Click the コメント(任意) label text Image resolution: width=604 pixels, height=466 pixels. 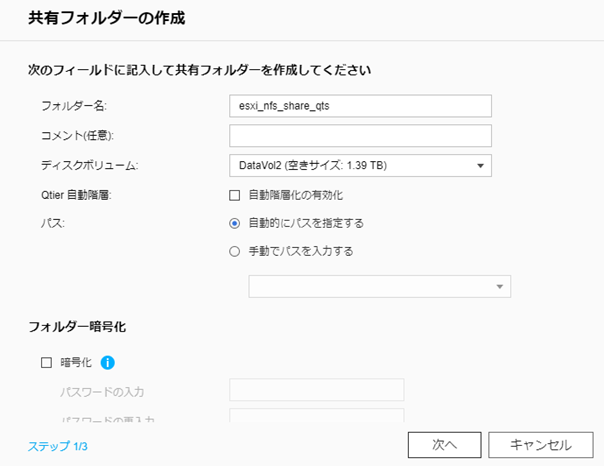pyautogui.click(x=85, y=136)
